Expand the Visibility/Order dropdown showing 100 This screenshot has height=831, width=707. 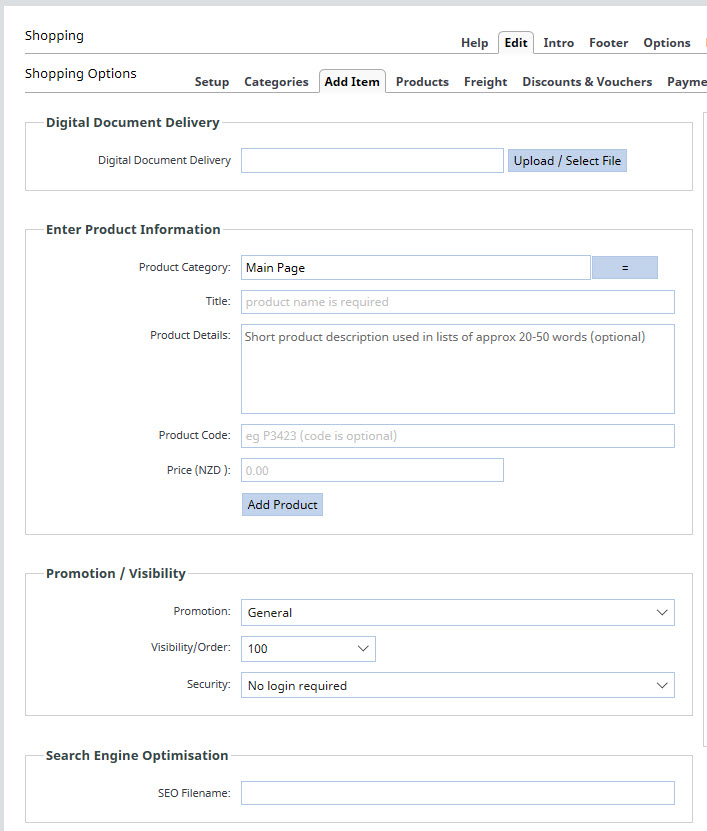point(308,649)
